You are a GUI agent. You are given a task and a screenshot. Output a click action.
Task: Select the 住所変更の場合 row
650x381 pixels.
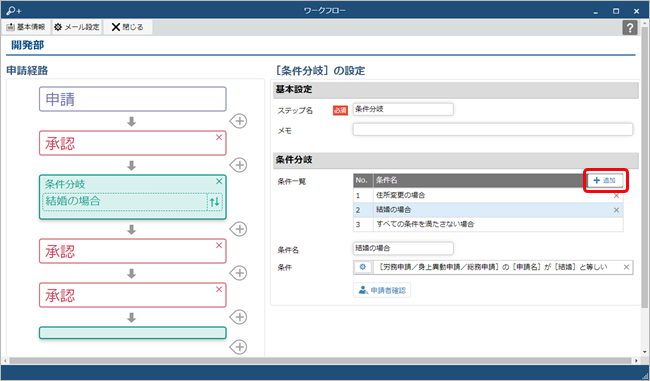point(488,195)
